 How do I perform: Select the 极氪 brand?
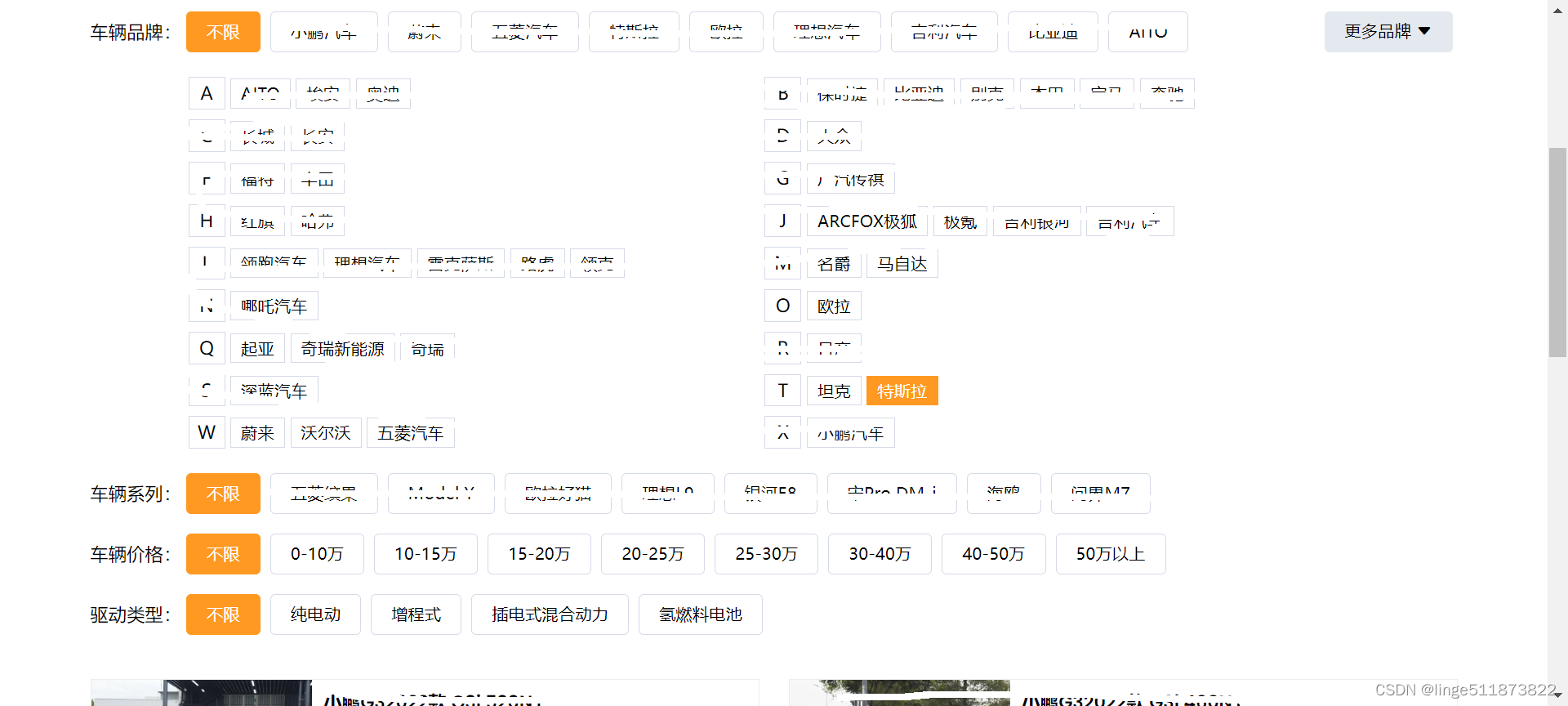point(960,221)
